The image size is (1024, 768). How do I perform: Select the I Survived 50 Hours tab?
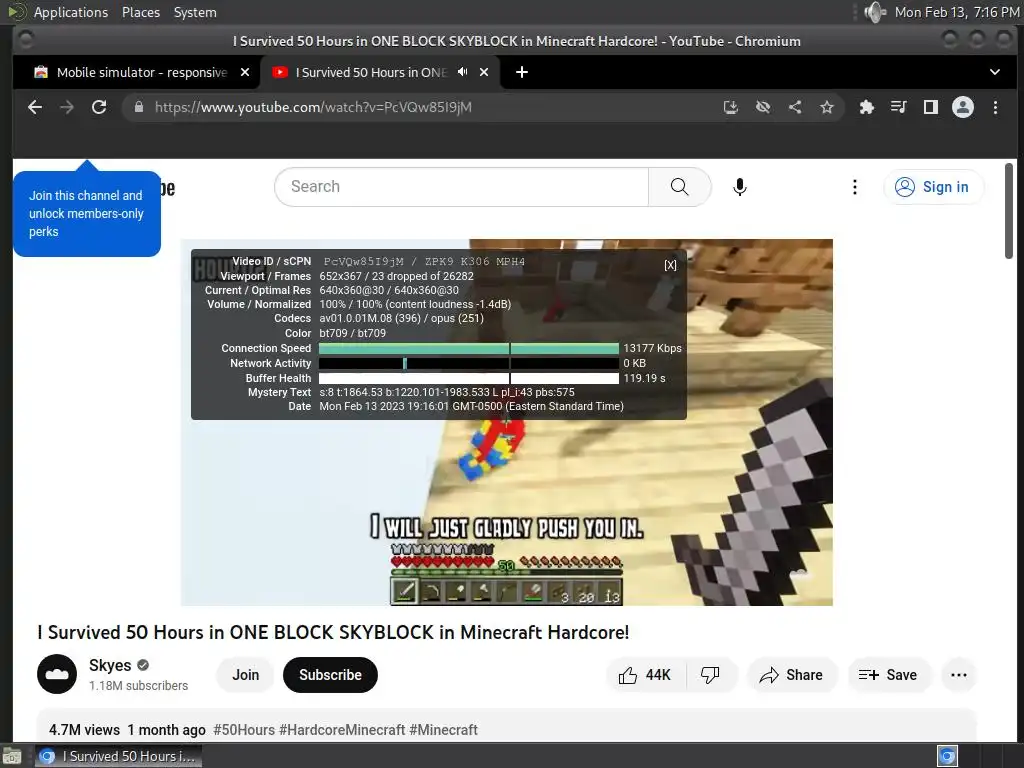pos(381,72)
